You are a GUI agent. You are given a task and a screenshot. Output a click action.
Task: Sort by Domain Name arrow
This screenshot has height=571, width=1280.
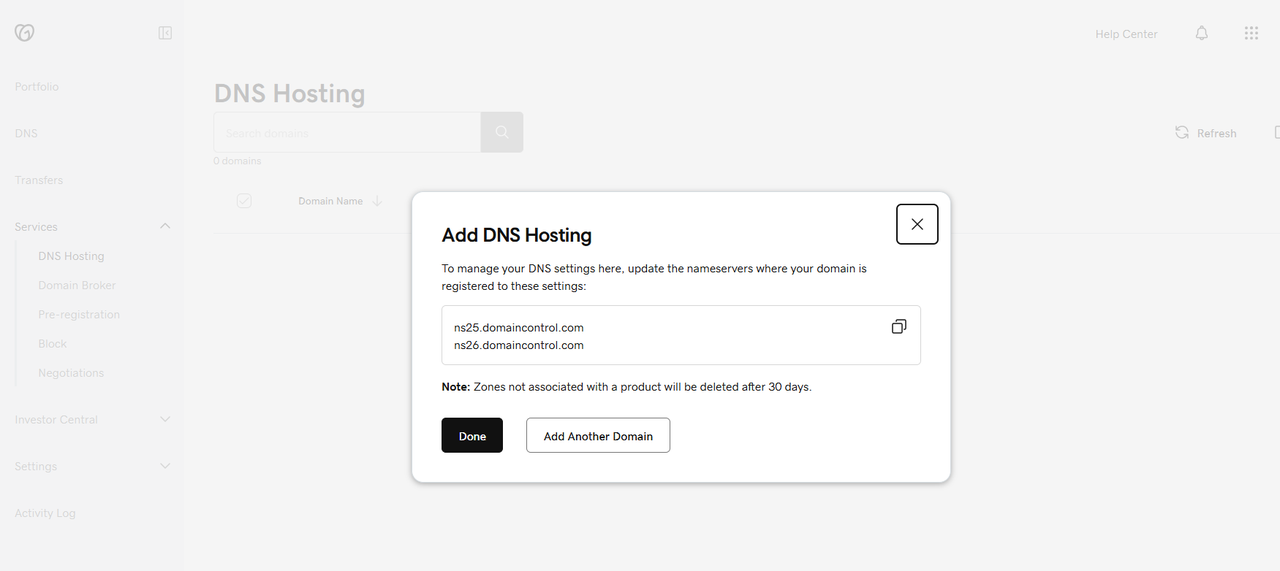(x=377, y=201)
